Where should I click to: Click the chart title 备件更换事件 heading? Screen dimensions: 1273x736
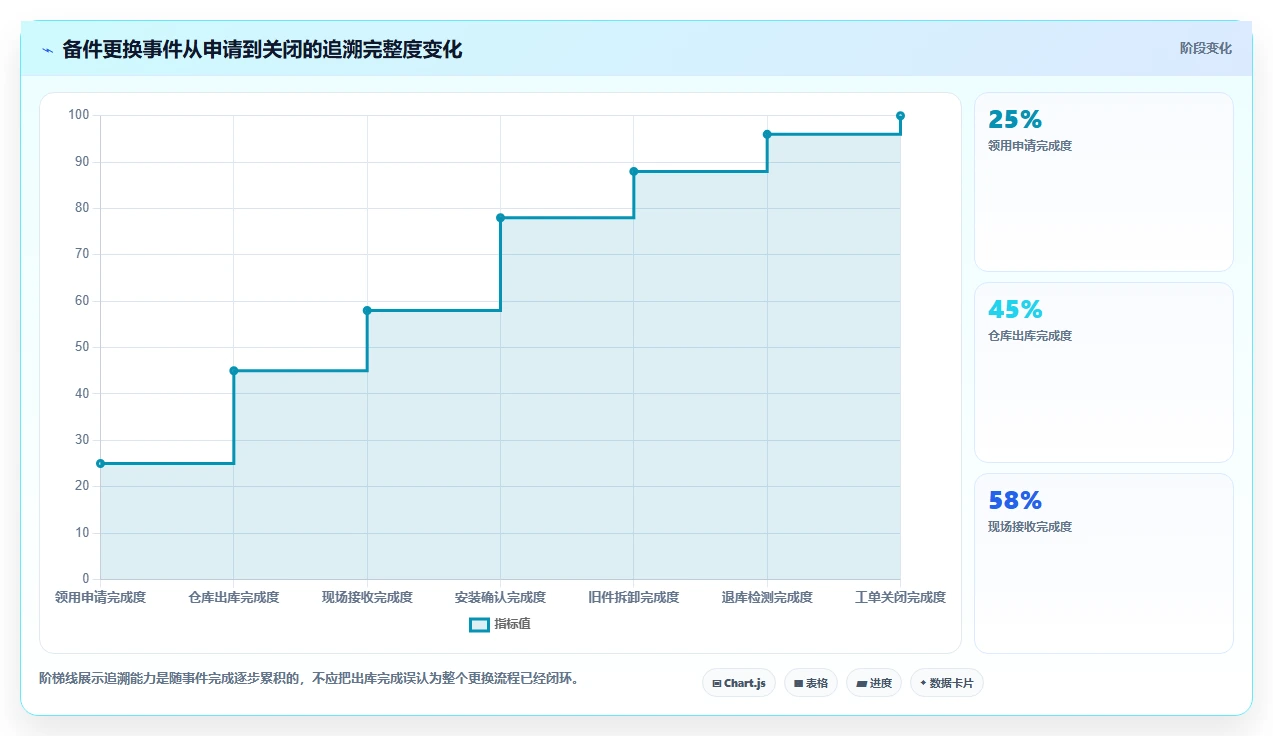[x=262, y=49]
